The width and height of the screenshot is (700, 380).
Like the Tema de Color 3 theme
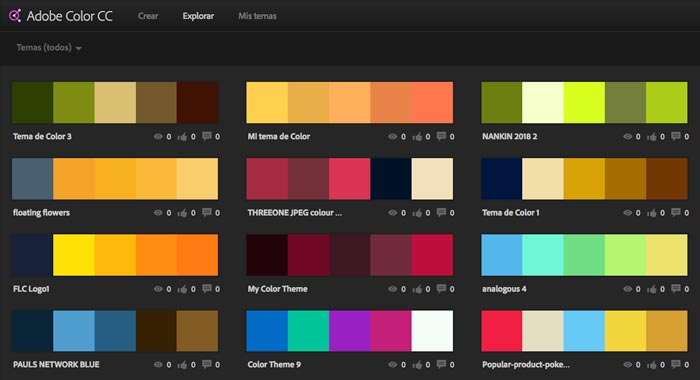pos(182,137)
